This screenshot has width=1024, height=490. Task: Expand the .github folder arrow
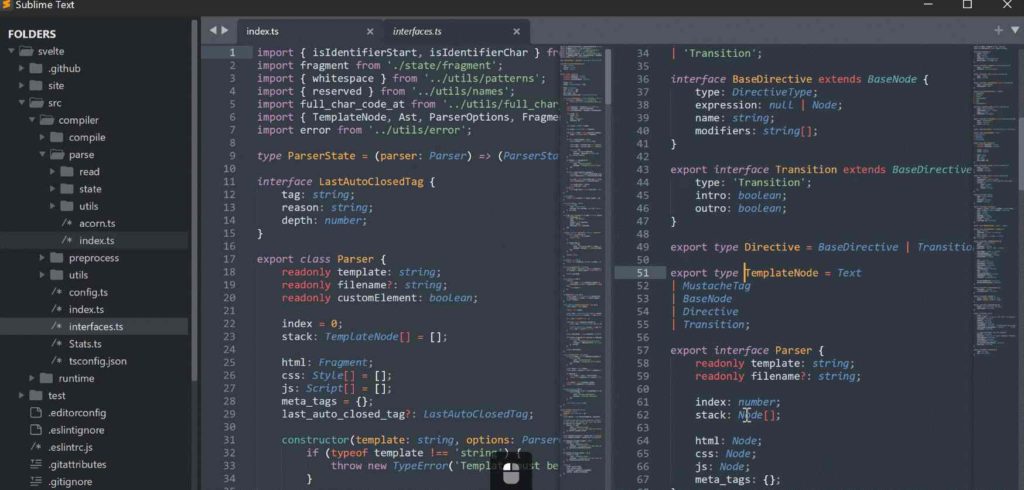[x=22, y=68]
